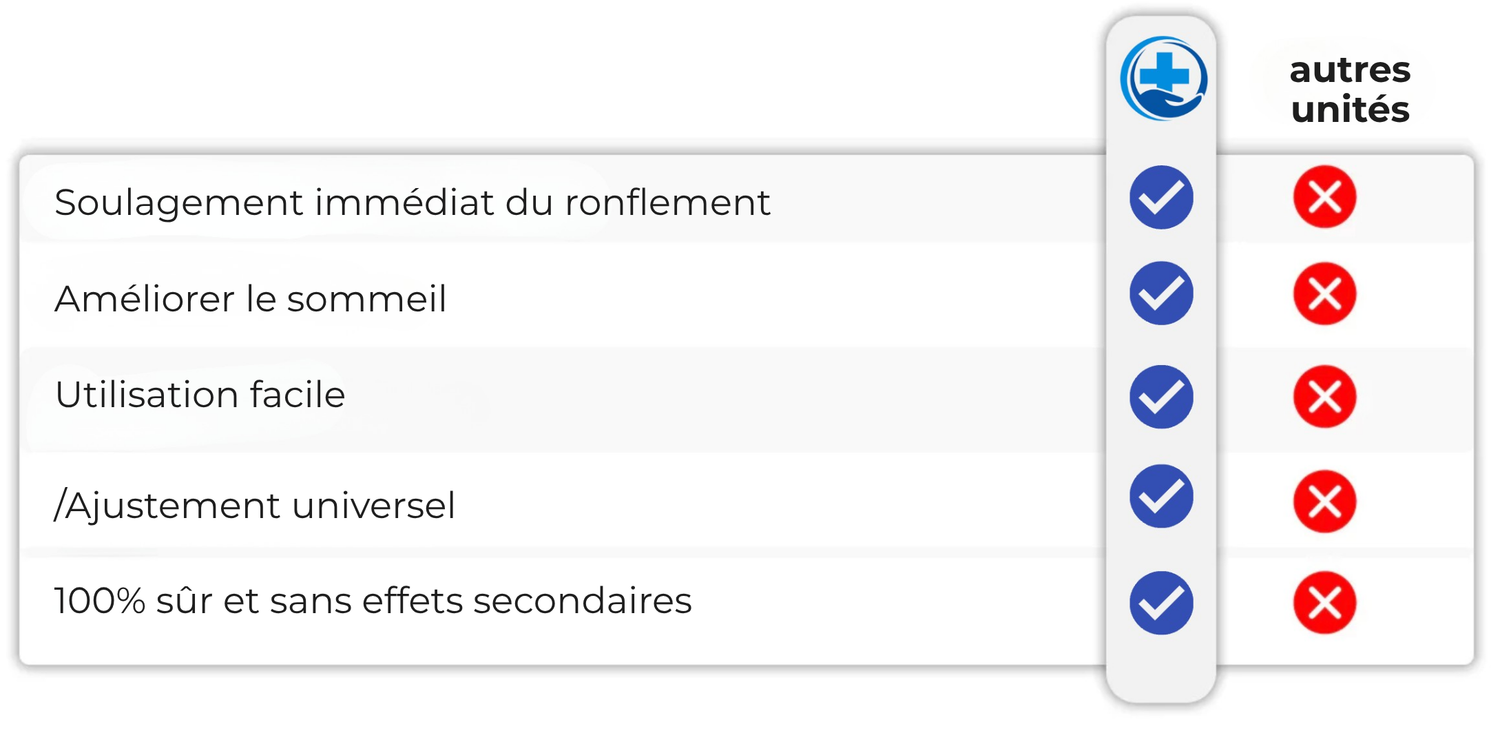Click the 'Utilisation facile' text
The image size is (1500, 733).
200,395
